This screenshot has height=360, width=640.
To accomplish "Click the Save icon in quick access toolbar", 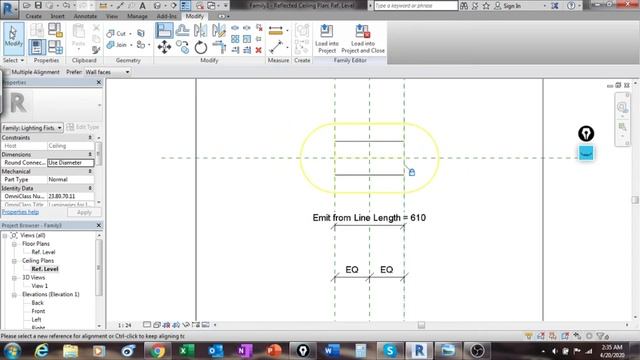I will tap(38, 5).
